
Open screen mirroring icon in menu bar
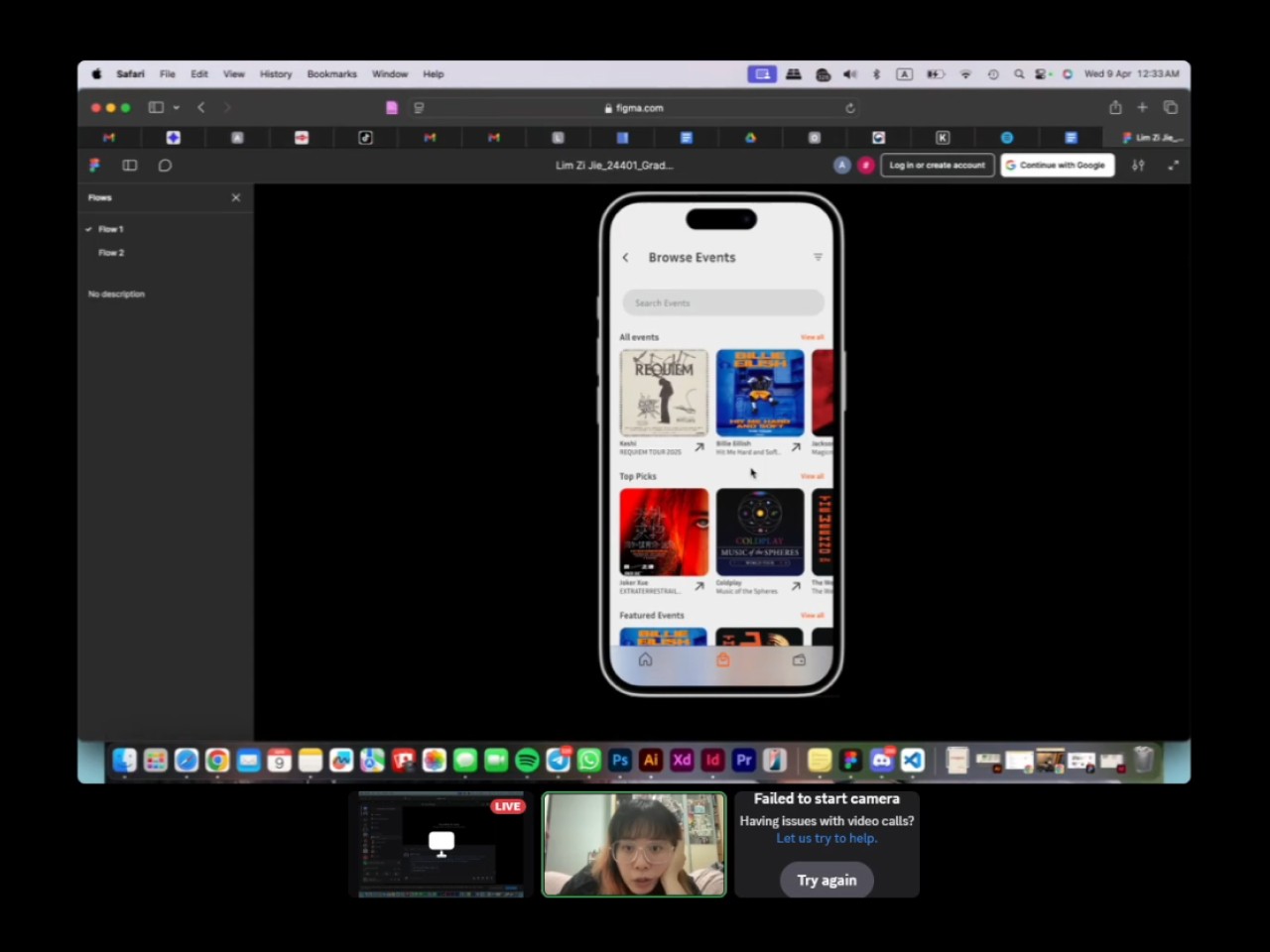(x=762, y=74)
